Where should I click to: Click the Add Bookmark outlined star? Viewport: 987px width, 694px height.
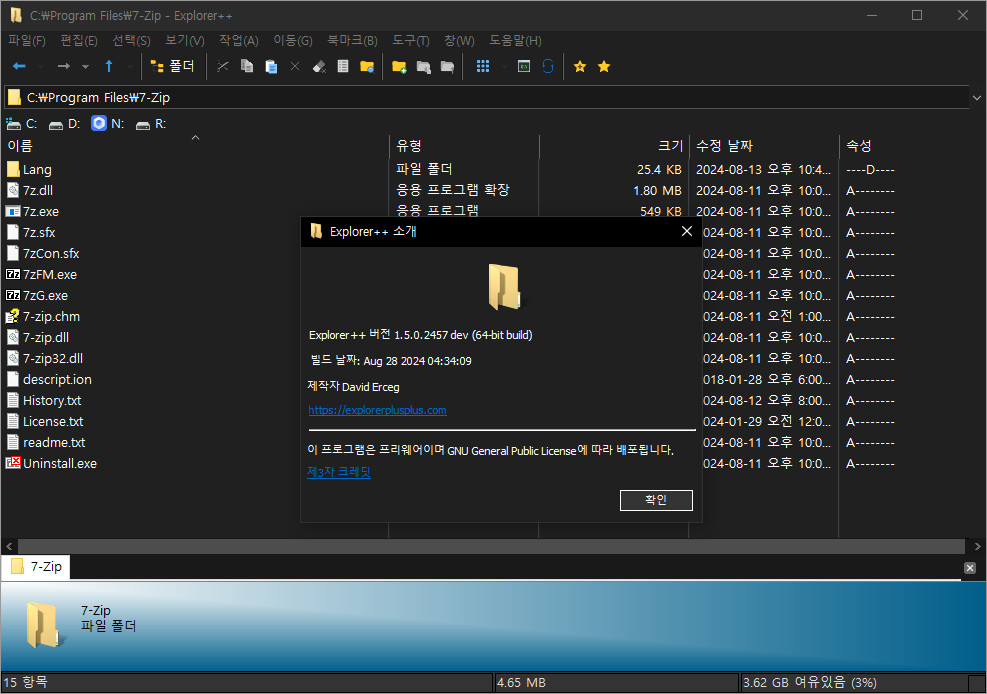click(x=580, y=66)
